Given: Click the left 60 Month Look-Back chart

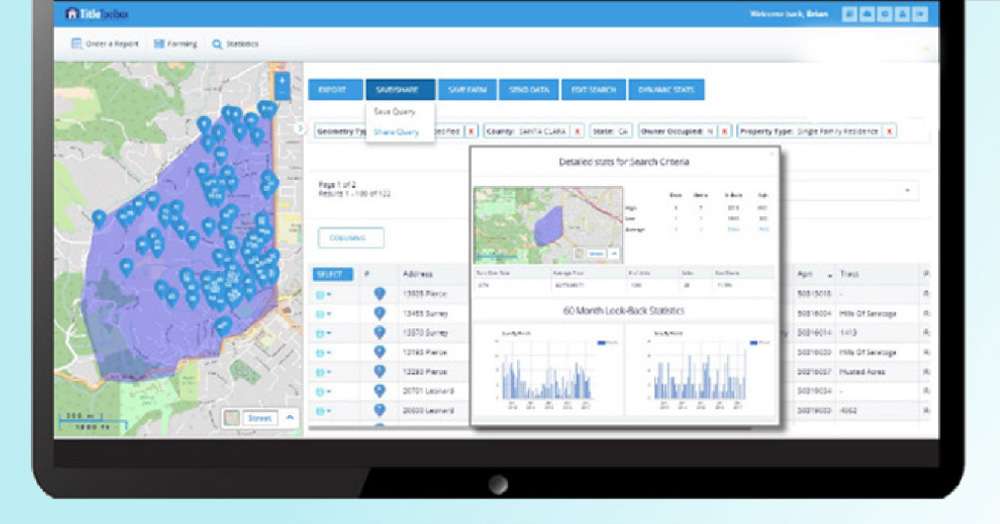Looking at the screenshot, I should 547,370.
